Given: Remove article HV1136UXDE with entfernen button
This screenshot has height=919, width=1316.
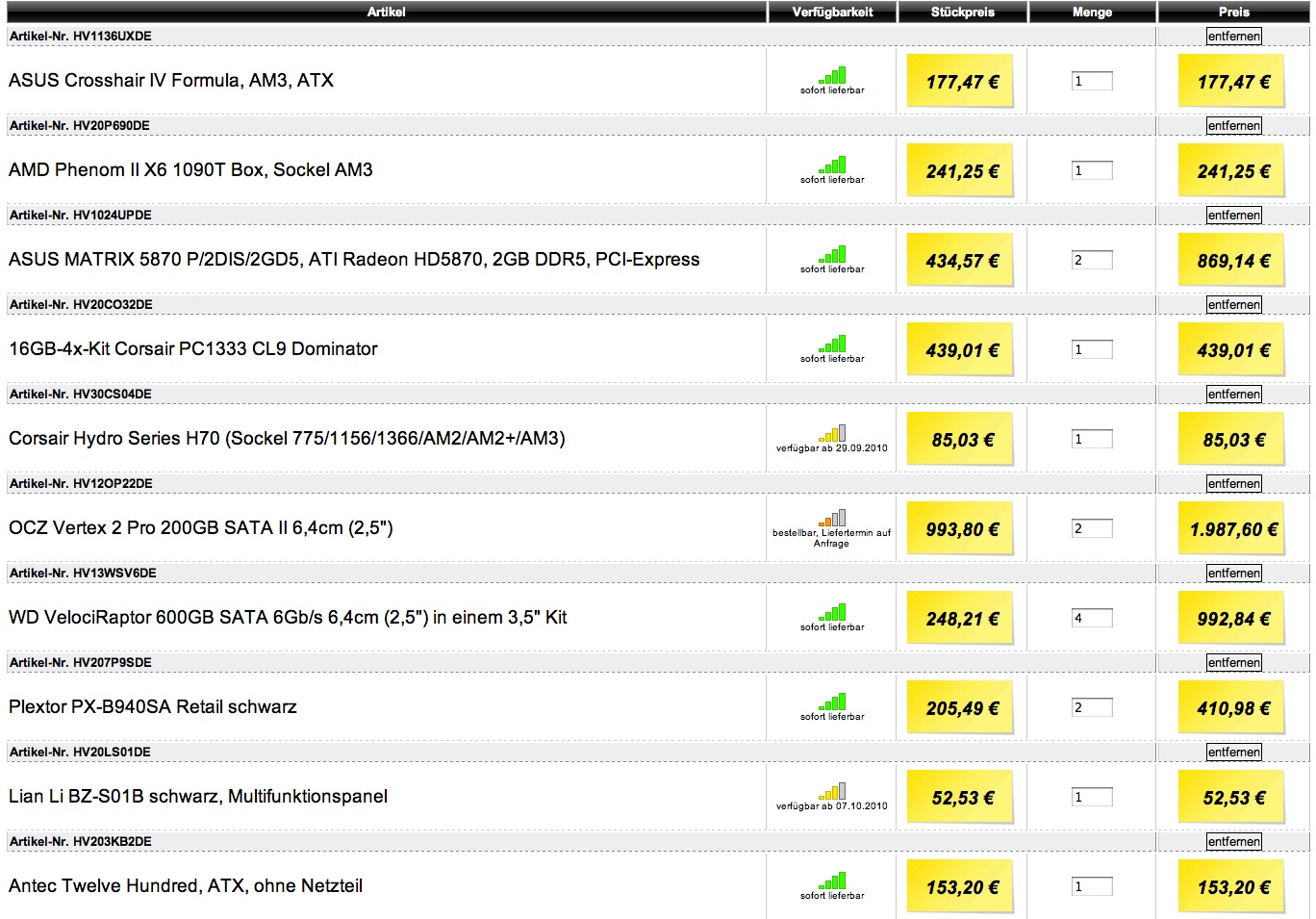Looking at the screenshot, I should click(1234, 37).
